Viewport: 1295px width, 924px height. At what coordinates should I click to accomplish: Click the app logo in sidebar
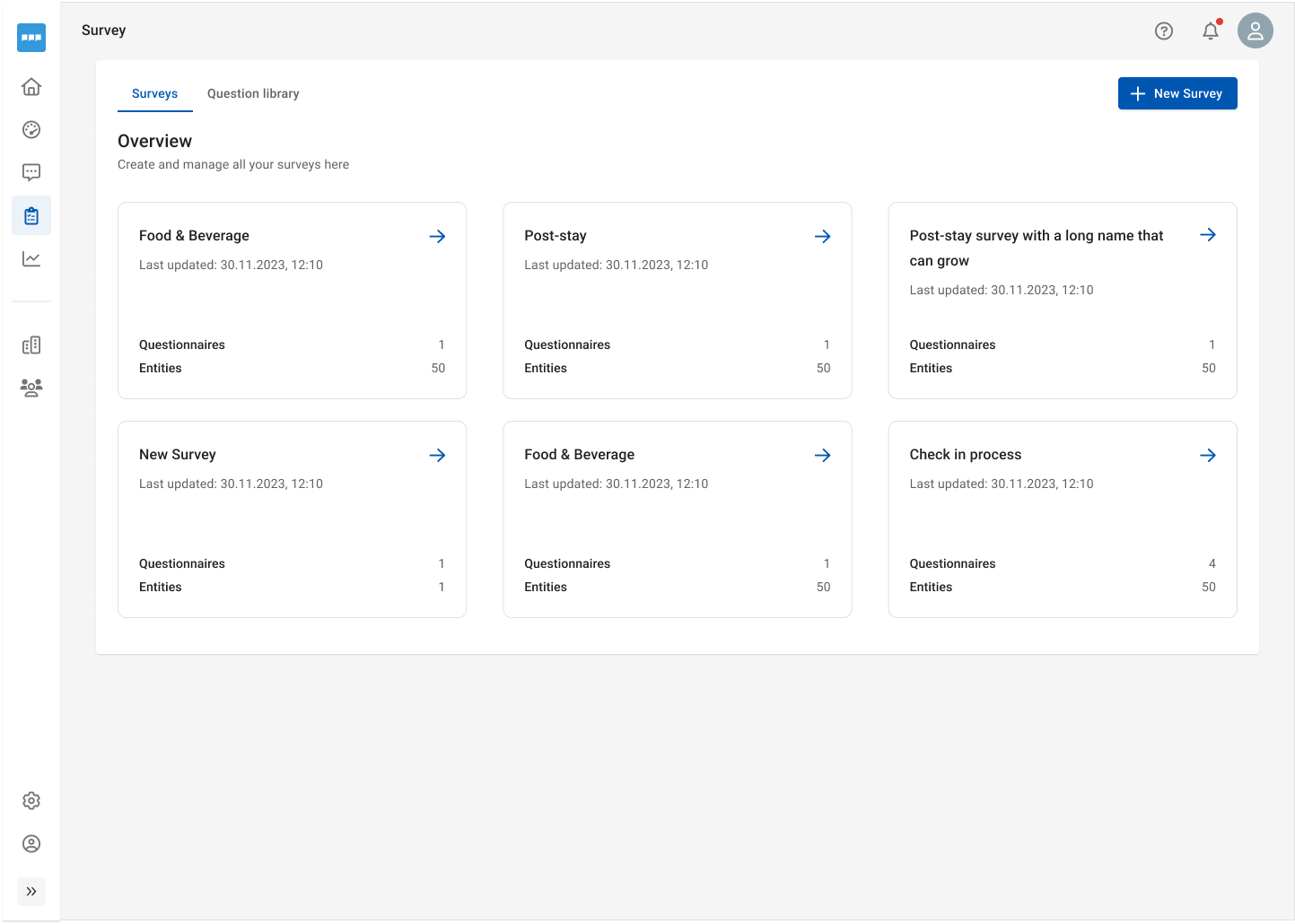click(x=31, y=38)
